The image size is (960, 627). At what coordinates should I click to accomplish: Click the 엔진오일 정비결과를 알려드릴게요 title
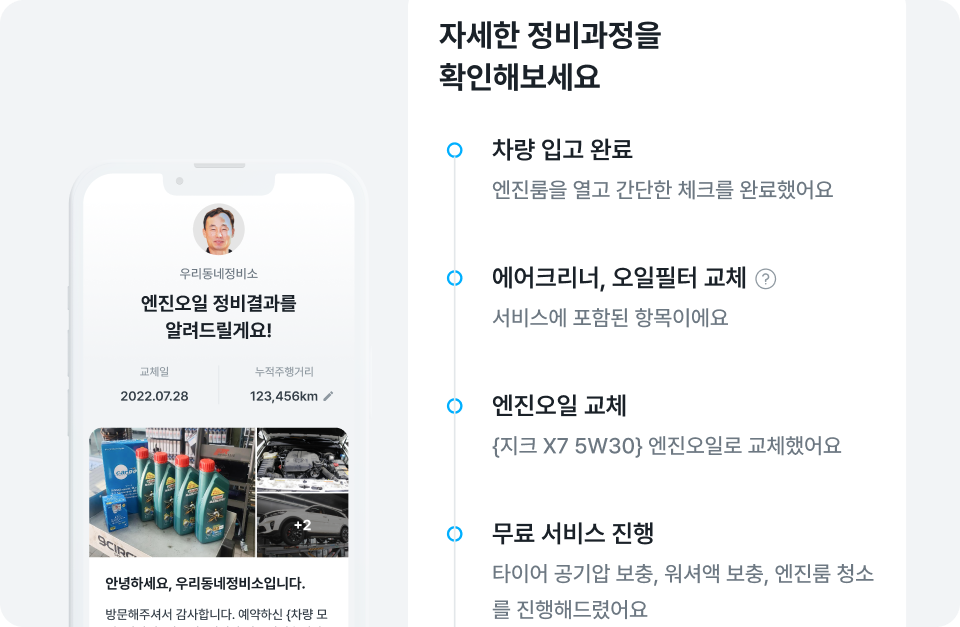tap(219, 317)
